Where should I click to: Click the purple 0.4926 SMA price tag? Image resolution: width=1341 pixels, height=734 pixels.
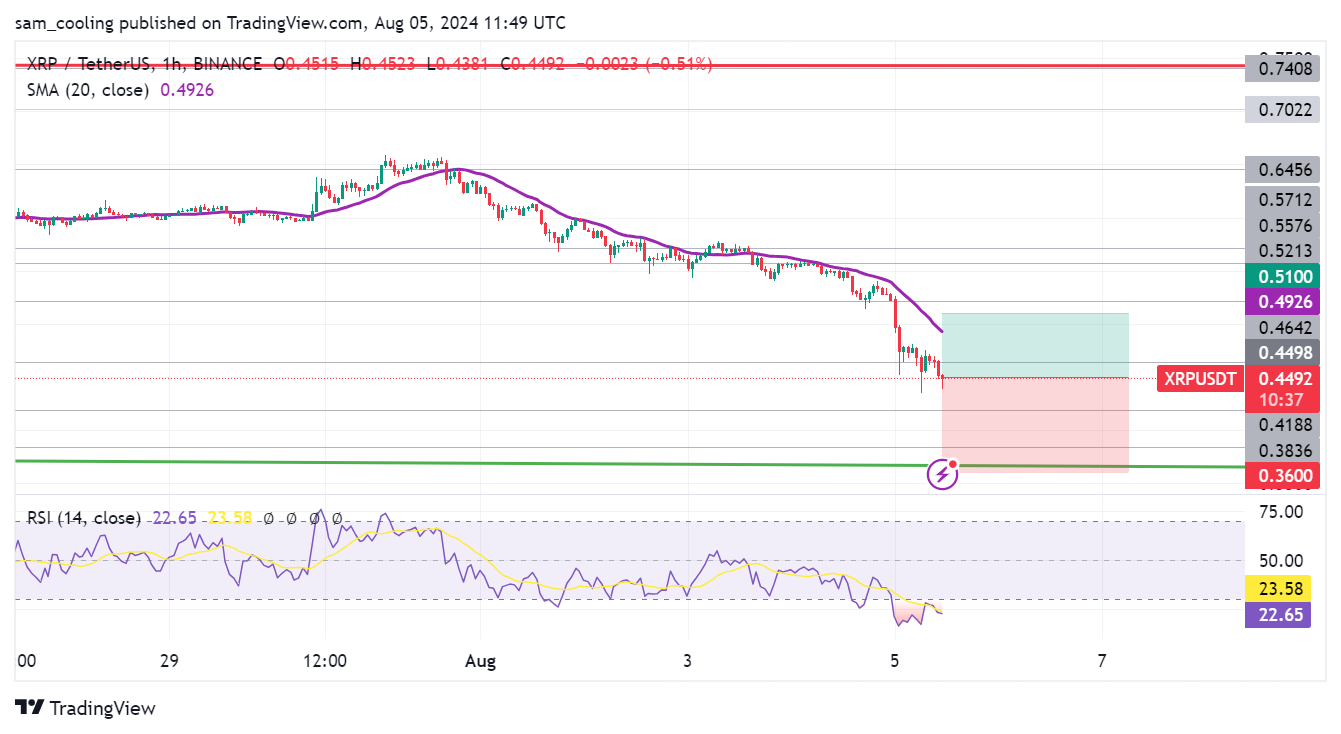(x=1281, y=301)
